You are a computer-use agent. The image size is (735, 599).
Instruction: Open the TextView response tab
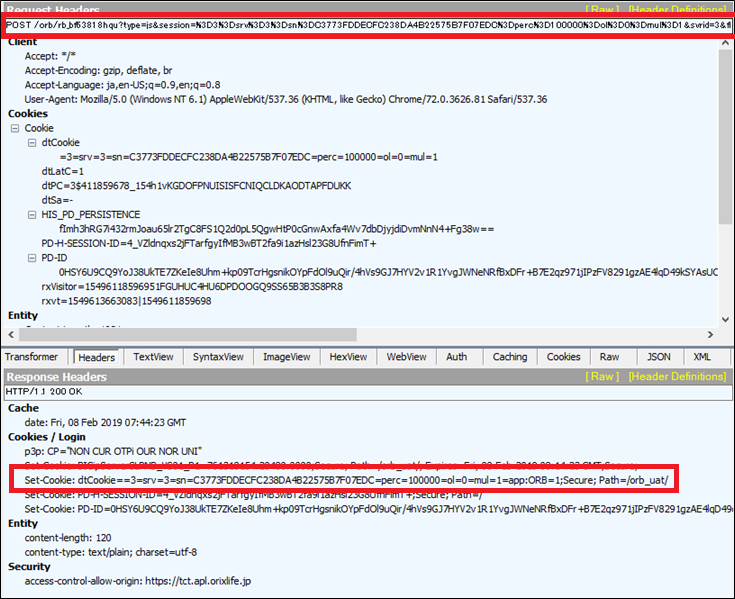[x=153, y=357]
